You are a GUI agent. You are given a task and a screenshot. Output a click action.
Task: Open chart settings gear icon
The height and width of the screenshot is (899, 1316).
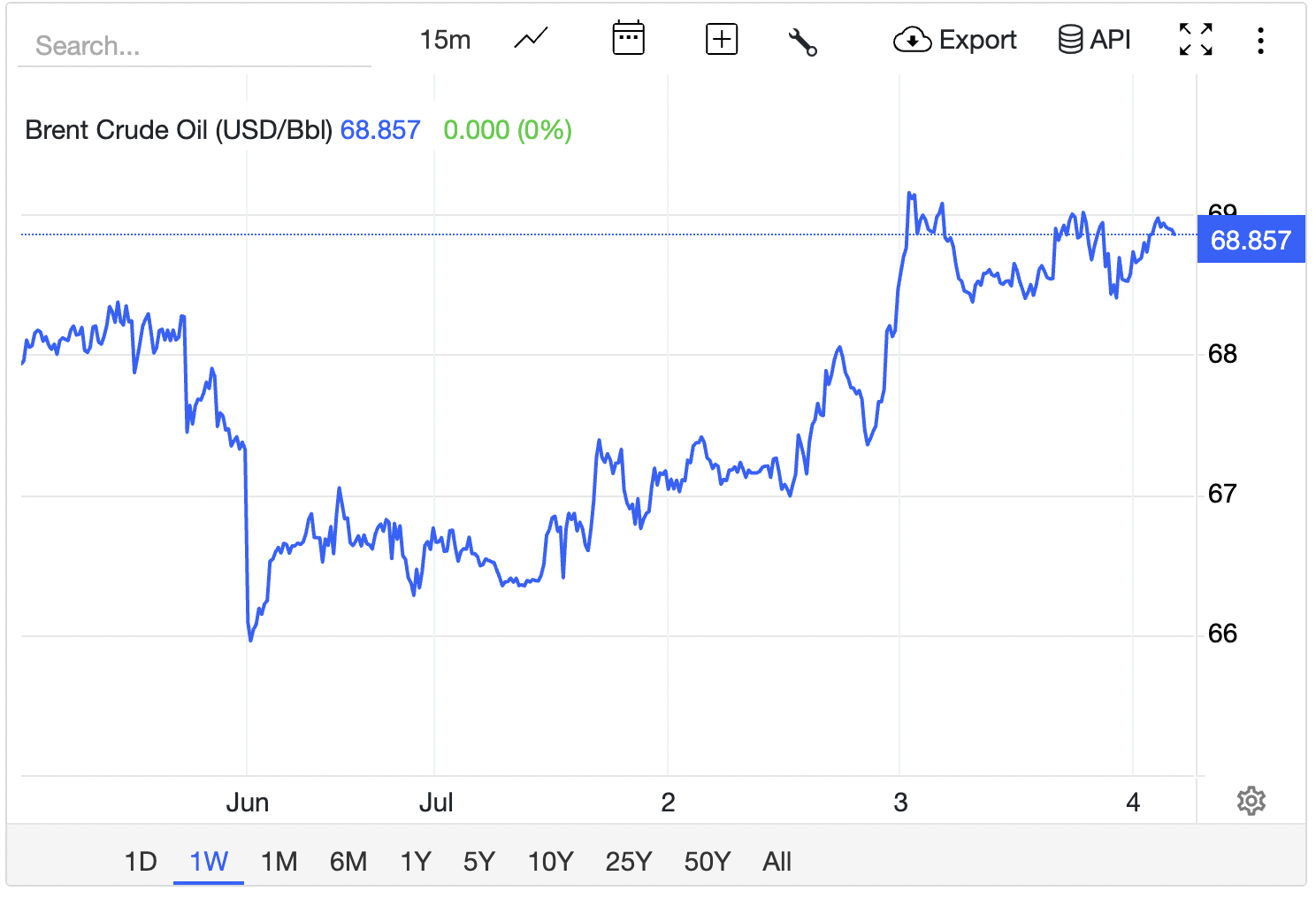pos(1251,801)
